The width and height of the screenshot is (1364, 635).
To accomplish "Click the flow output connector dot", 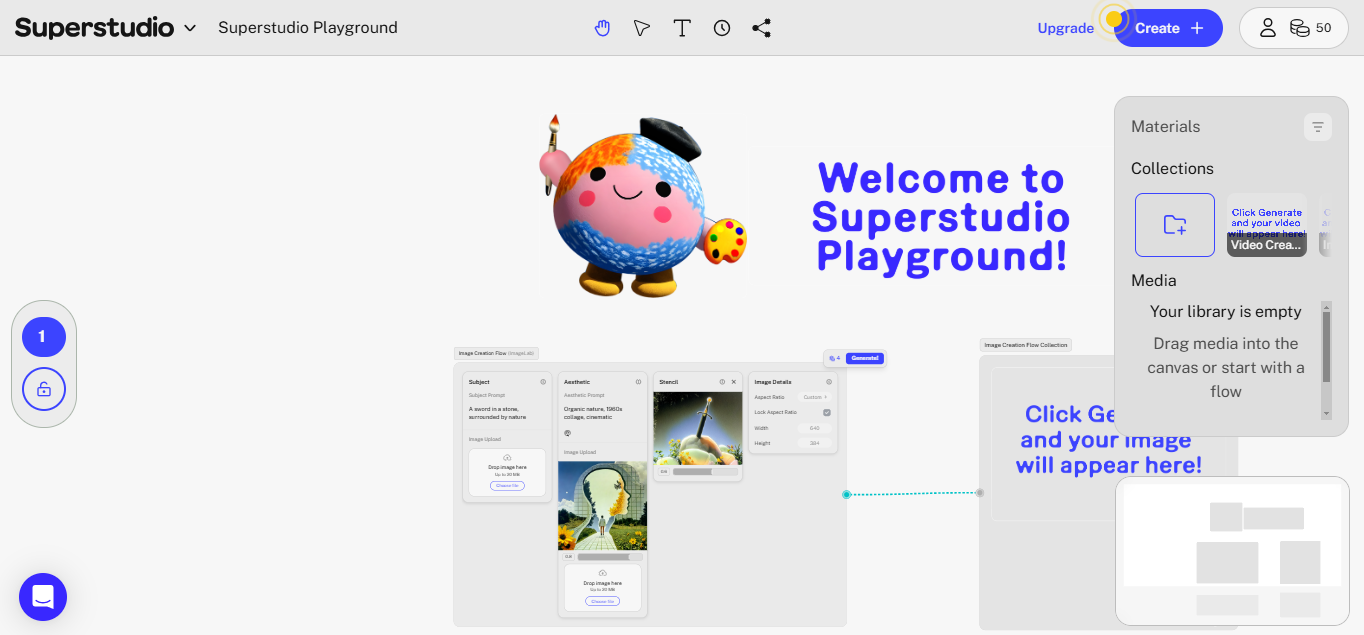I will pyautogui.click(x=846, y=494).
